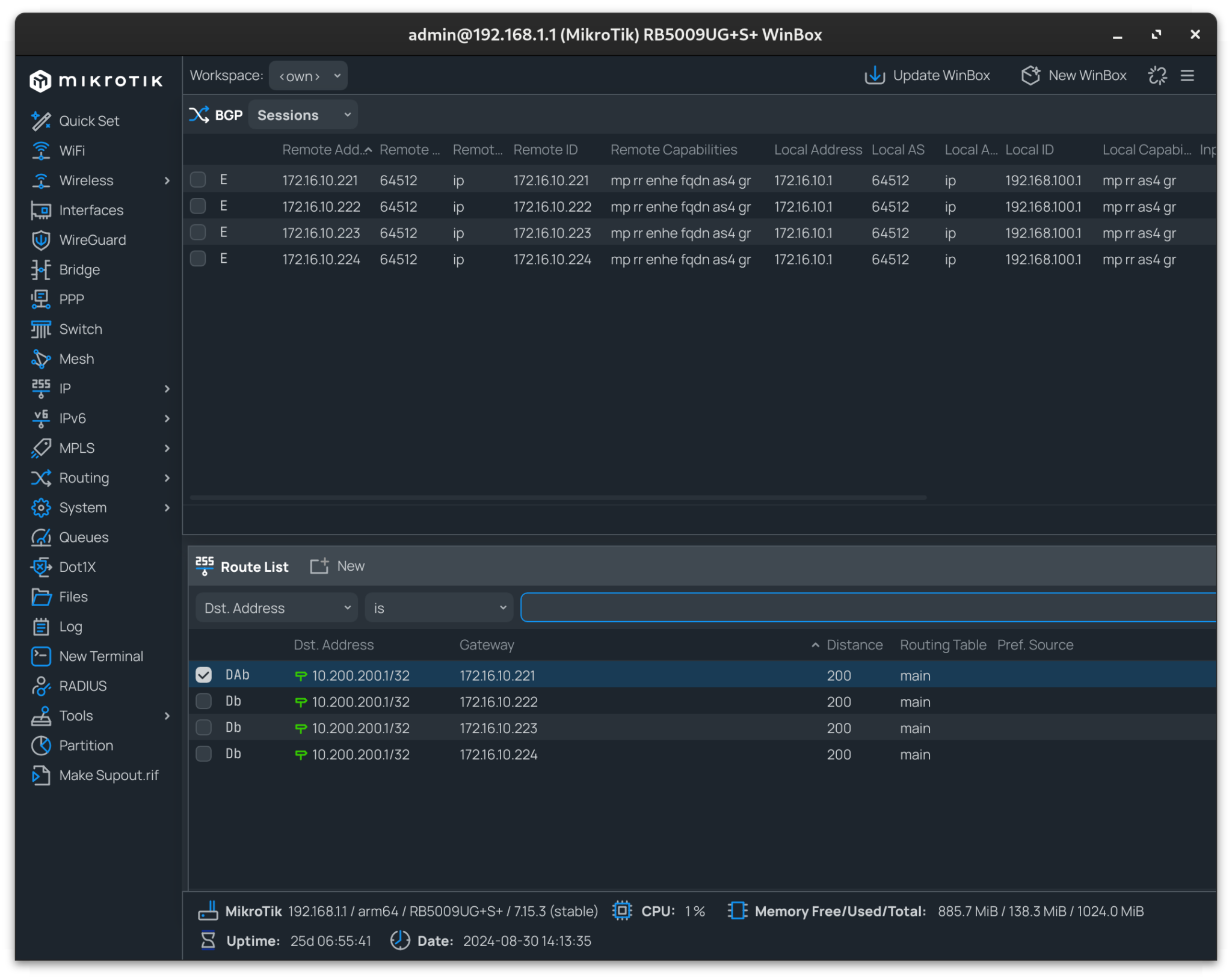Image resolution: width=1232 pixels, height=979 pixels.
Task: Open the hamburger menu icon
Action: click(x=1187, y=75)
